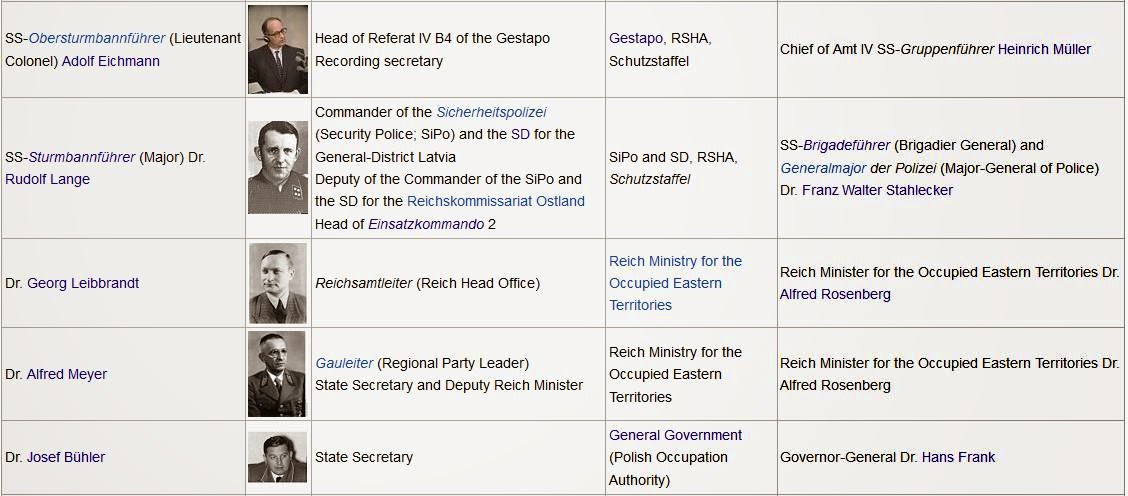Viewport: 1128px width, 496px height.
Task: View the photo in Georg Leibbrandt's row
Action: point(278,283)
